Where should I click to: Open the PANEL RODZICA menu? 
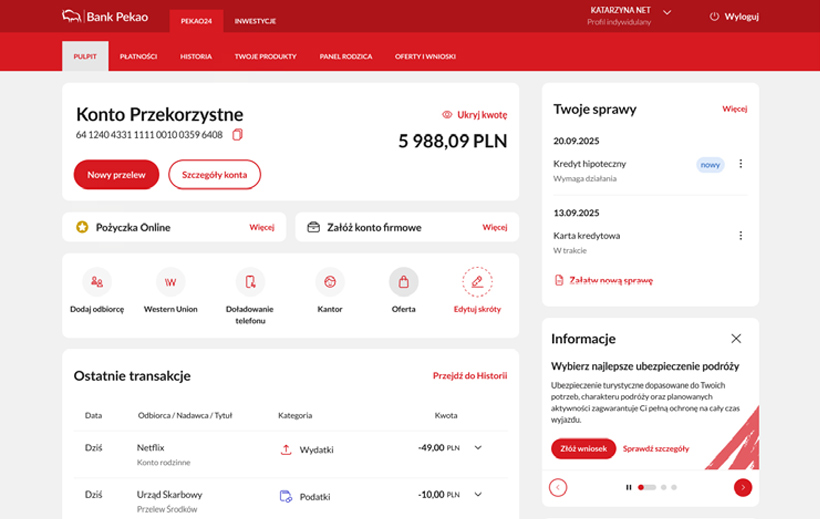tap(346, 56)
